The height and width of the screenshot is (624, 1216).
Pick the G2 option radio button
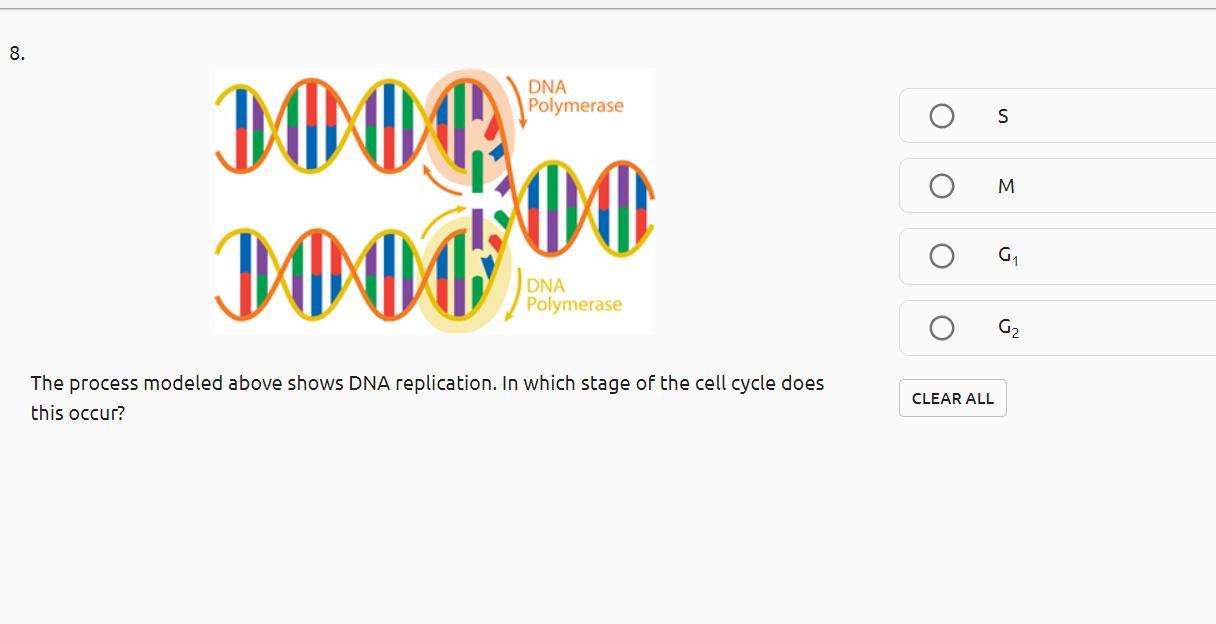coord(941,328)
